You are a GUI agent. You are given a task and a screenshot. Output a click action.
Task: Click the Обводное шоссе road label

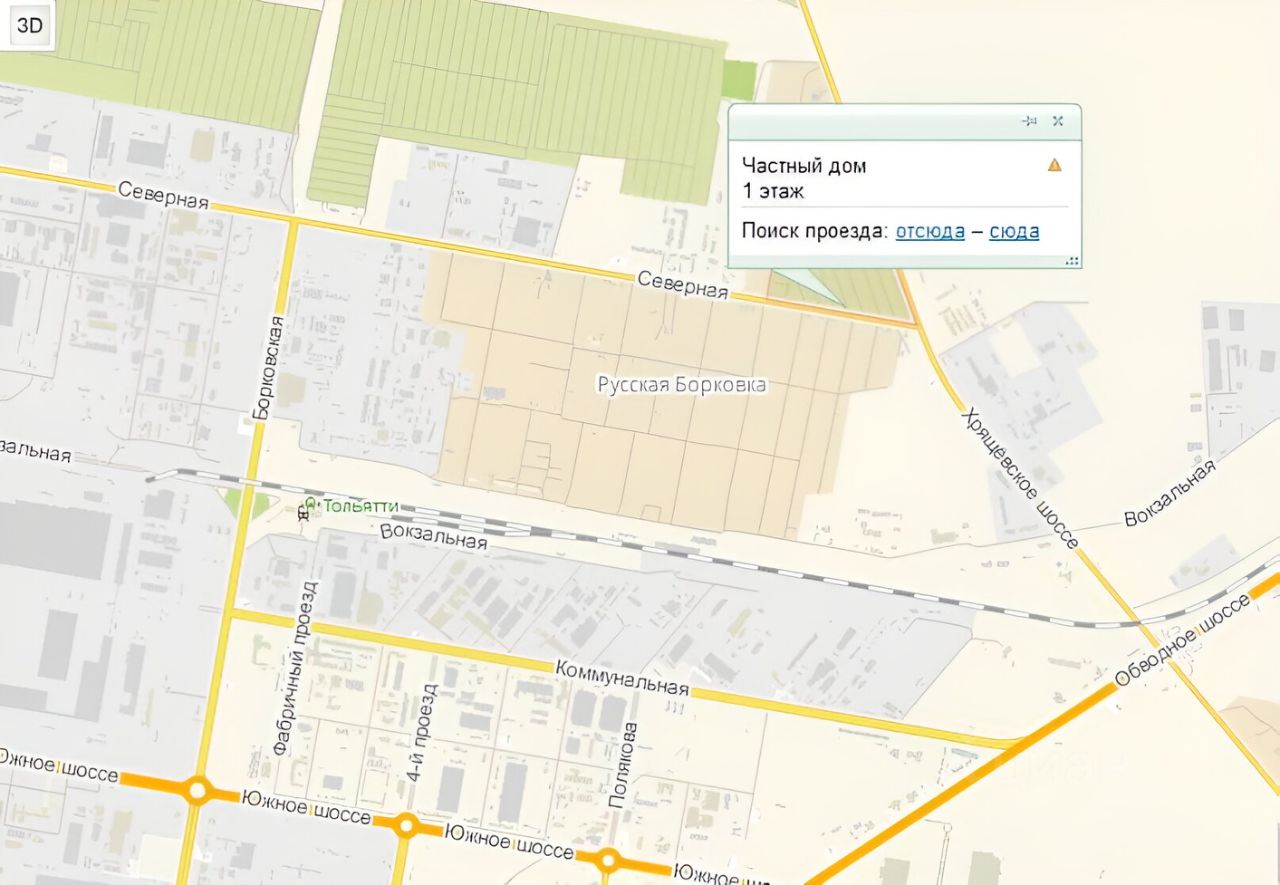[x=1182, y=640]
